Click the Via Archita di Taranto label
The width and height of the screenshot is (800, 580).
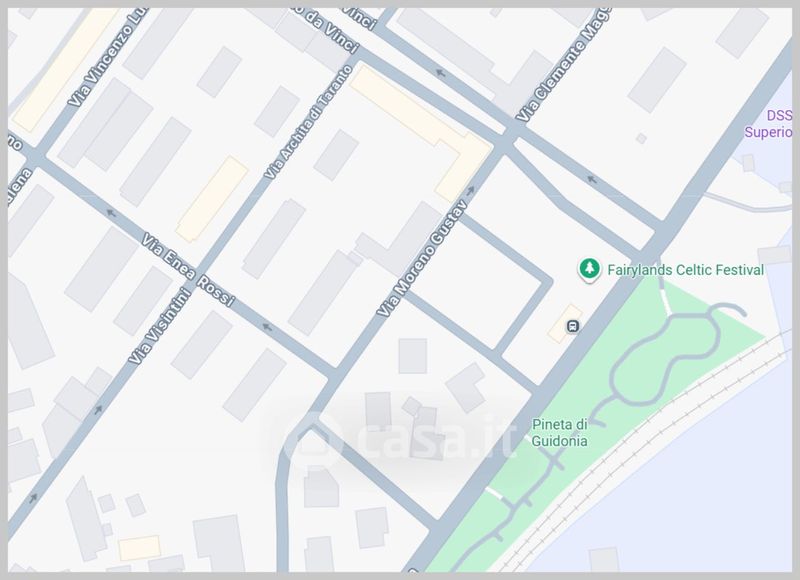pos(309,122)
